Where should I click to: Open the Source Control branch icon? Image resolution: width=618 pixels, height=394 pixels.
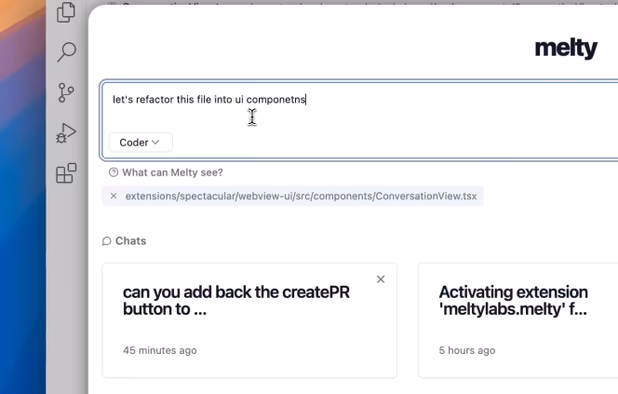click(x=66, y=93)
